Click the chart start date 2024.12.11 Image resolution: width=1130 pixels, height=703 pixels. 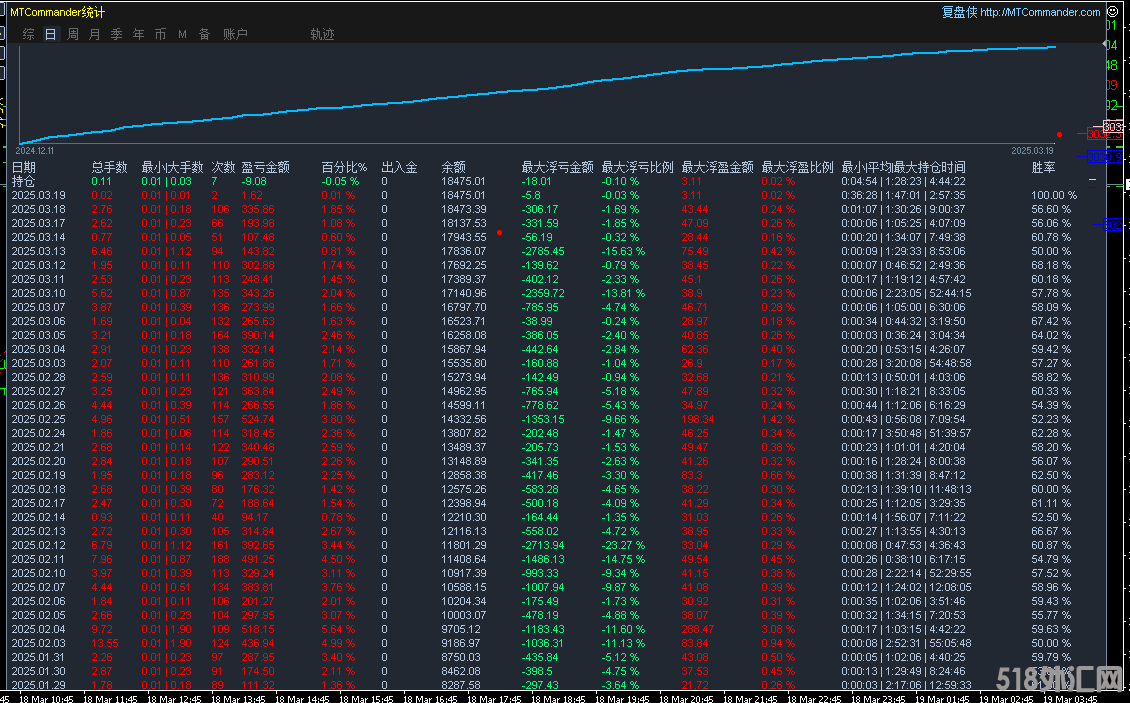35,151
